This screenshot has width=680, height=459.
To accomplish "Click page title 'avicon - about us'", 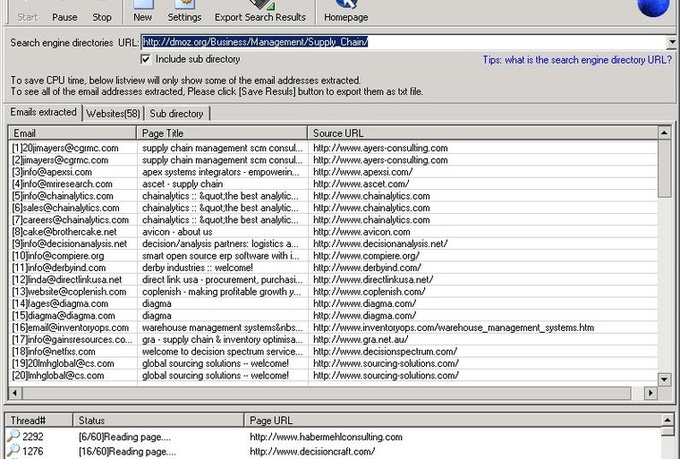I will (x=177, y=232).
